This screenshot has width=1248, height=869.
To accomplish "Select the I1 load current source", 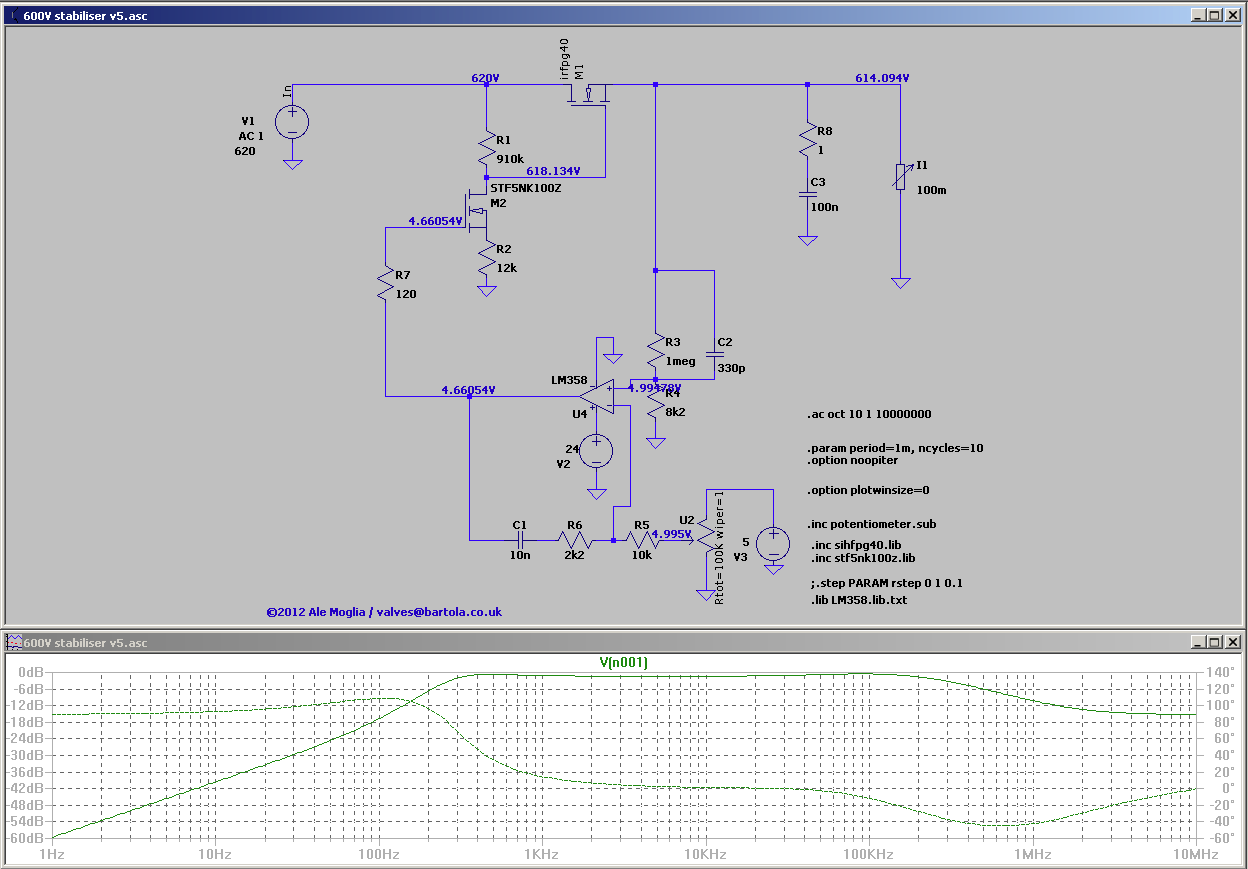I will click(x=901, y=176).
